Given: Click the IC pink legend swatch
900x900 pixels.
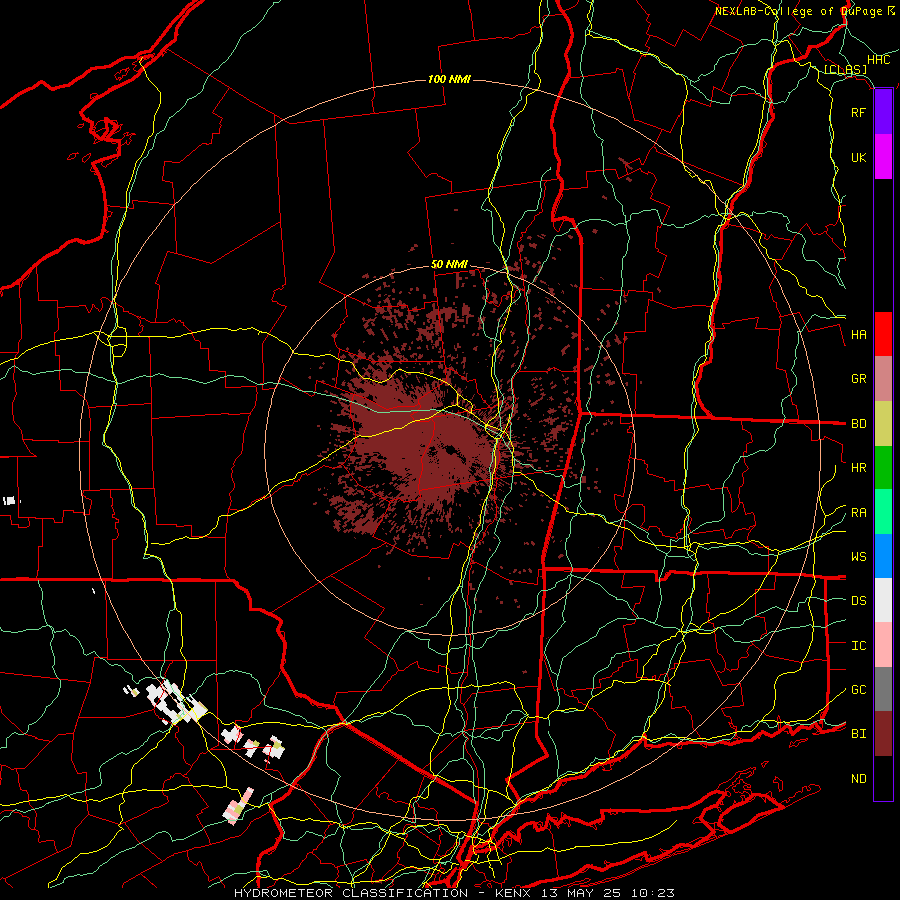Looking at the screenshot, I should click(x=883, y=645).
